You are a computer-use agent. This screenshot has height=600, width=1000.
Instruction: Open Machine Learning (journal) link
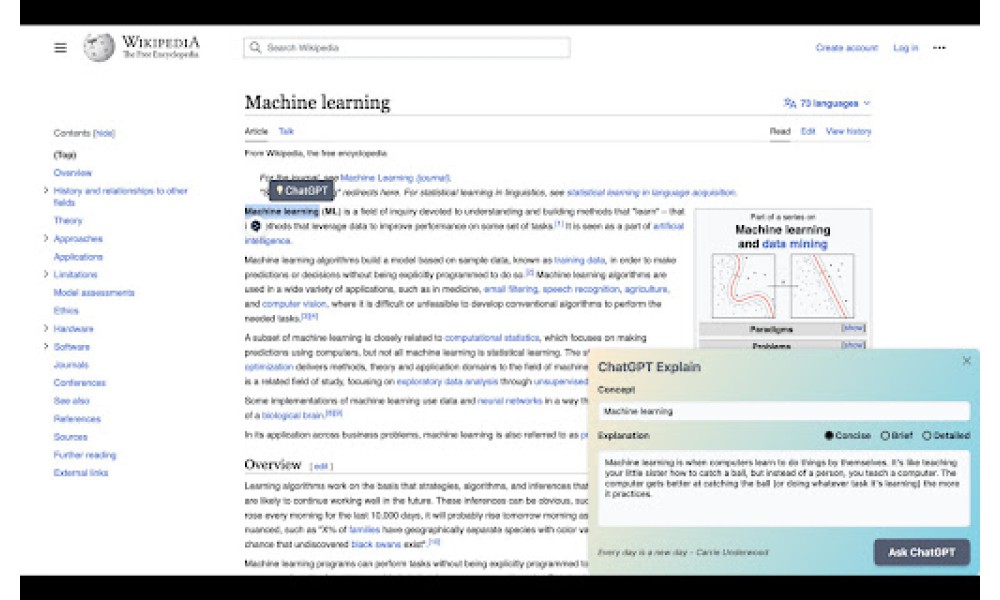(x=395, y=178)
